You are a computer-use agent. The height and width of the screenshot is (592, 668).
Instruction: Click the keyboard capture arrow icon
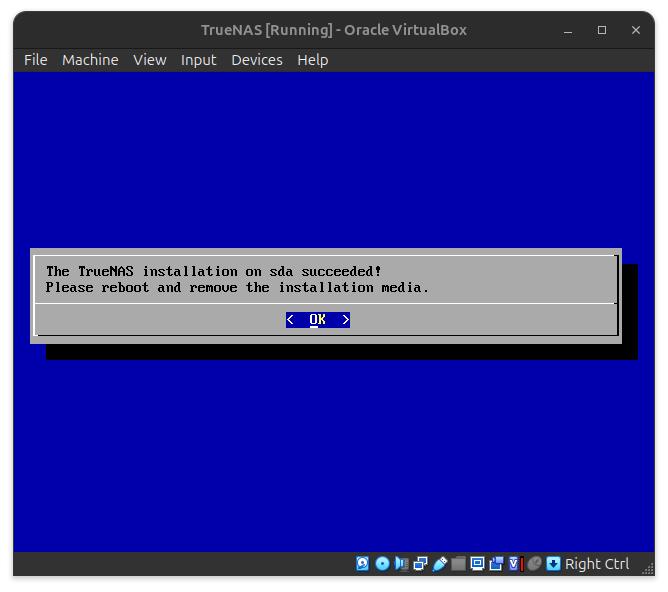tap(553, 564)
